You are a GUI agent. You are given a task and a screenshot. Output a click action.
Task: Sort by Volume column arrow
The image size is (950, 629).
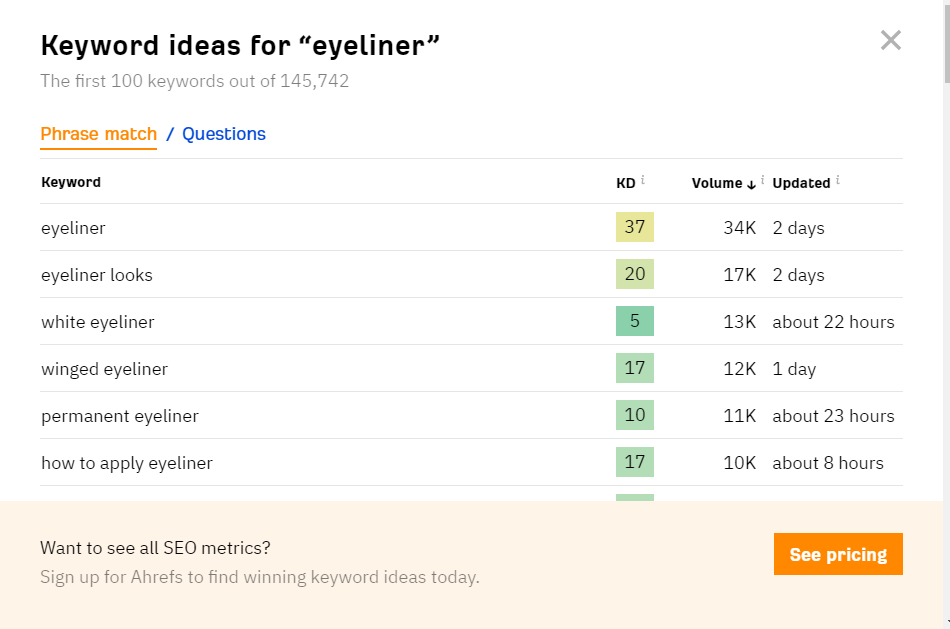point(751,183)
